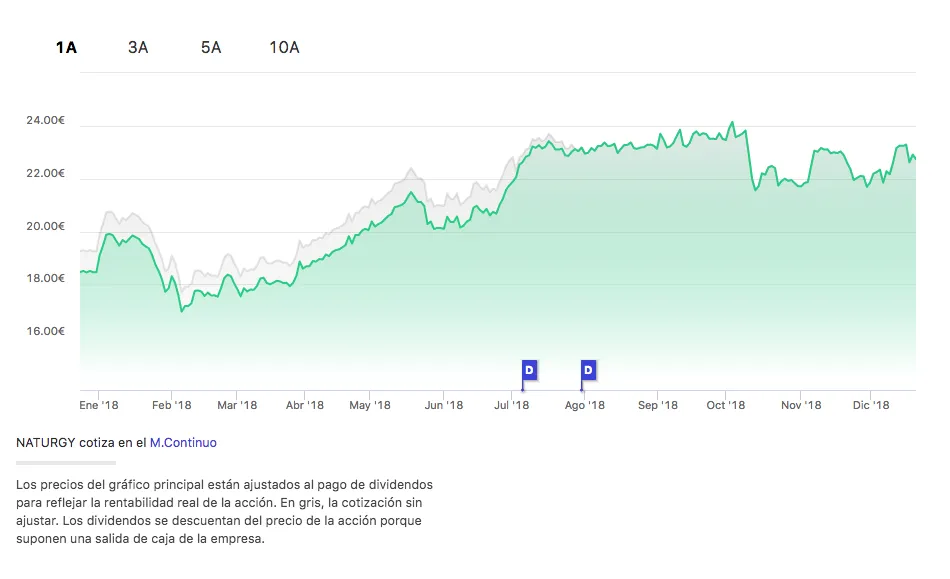This screenshot has height=579, width=950.
Task: Click the August dividend D flag
Action: pos(588,371)
